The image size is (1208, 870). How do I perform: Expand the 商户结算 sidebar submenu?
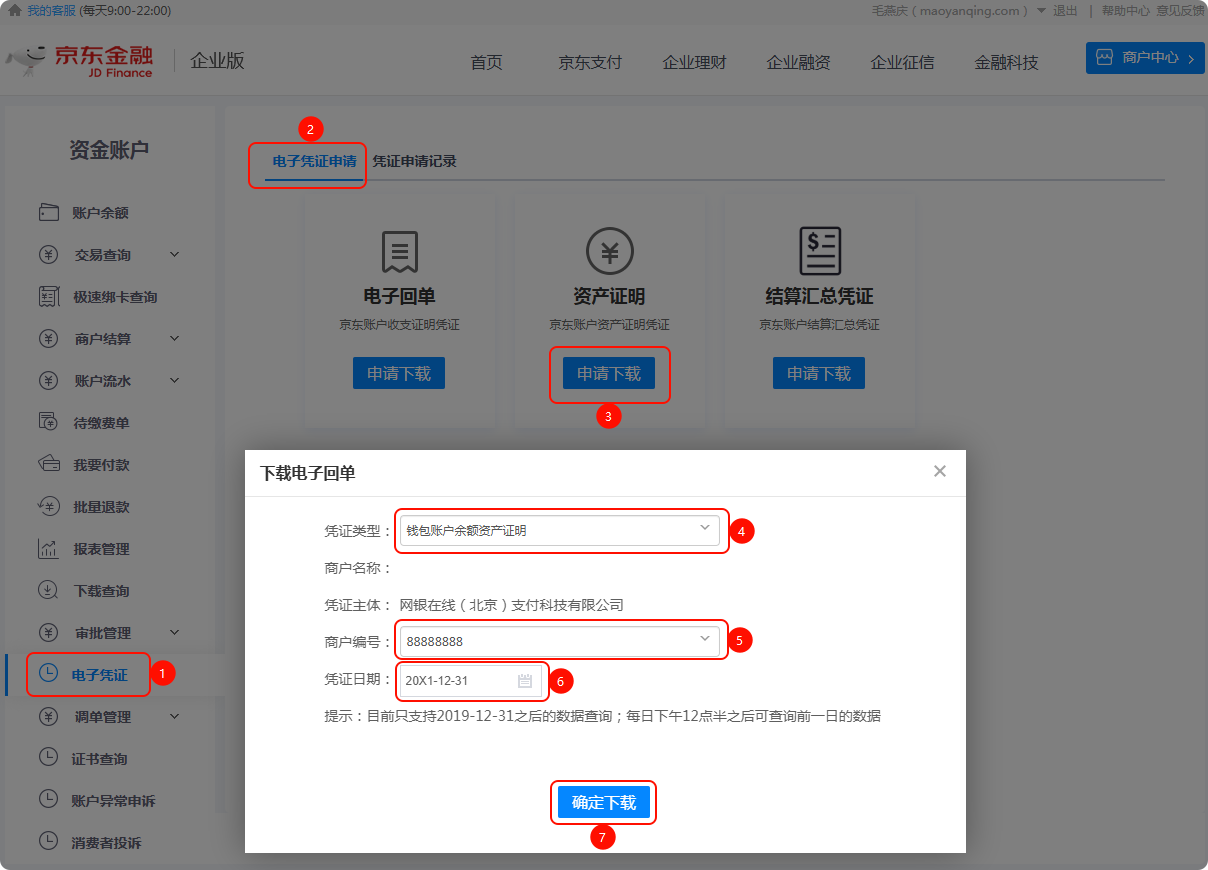point(174,339)
